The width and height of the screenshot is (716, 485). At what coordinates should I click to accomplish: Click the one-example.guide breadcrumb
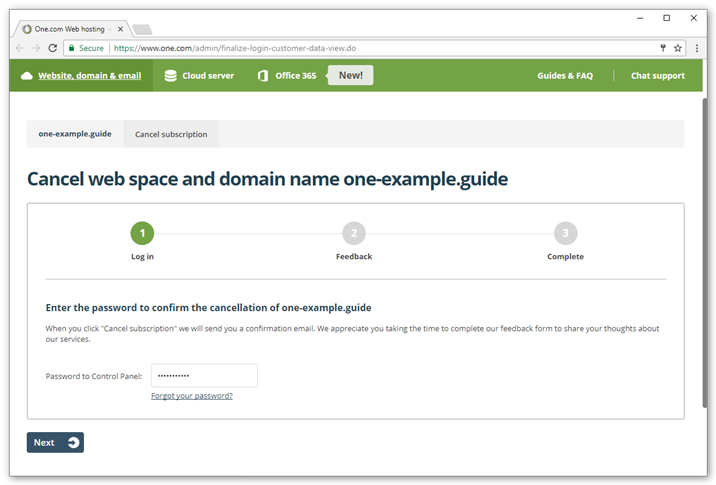pos(75,134)
